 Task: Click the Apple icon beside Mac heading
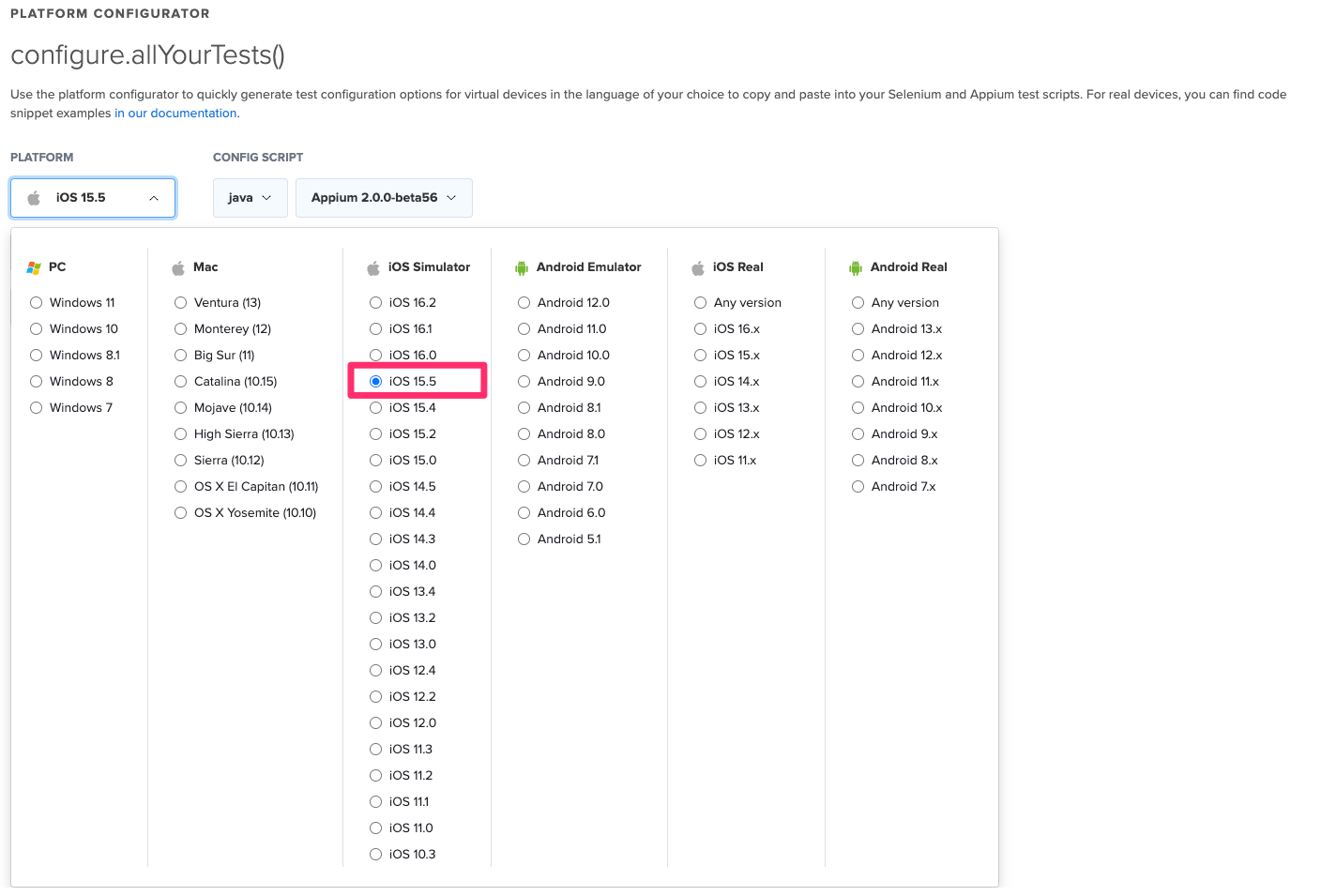pos(178,268)
